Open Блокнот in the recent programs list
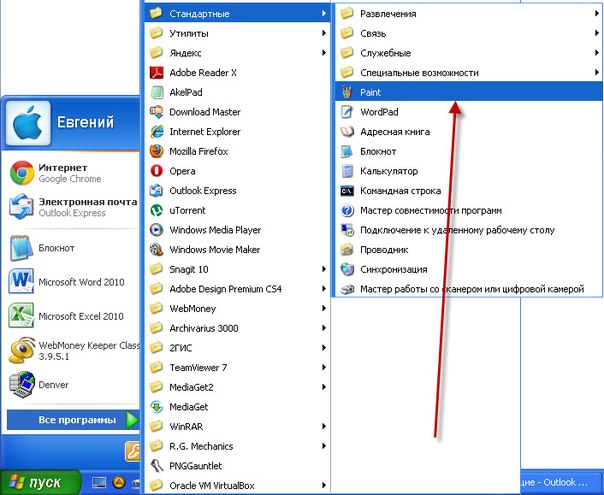The width and height of the screenshot is (604, 495). pyautogui.click(x=71, y=248)
